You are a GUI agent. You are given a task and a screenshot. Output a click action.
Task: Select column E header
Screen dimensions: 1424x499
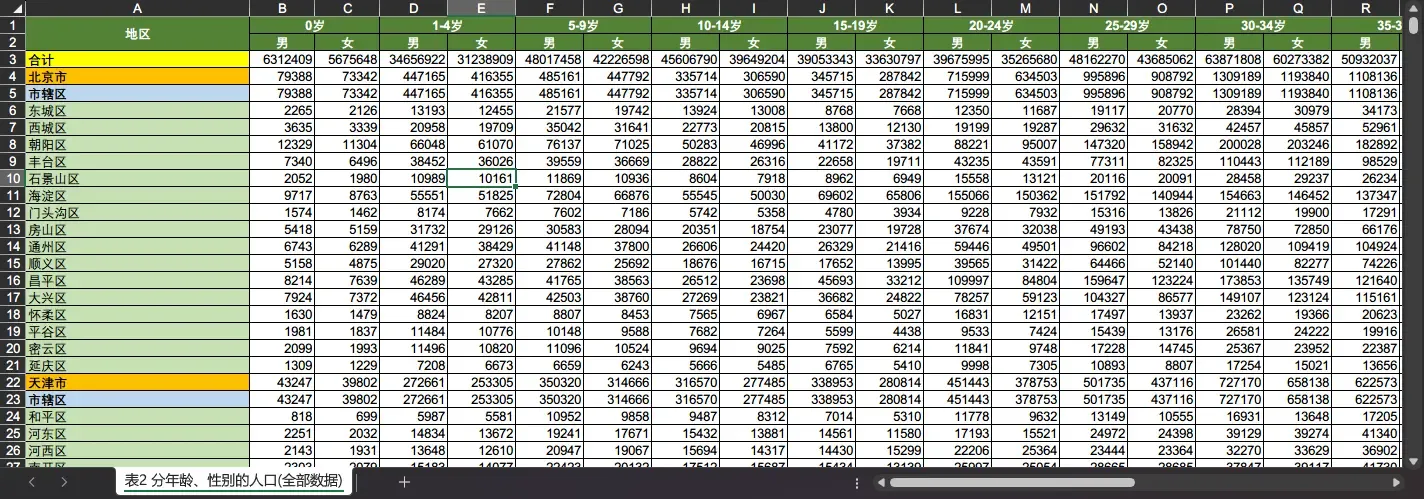click(x=482, y=8)
